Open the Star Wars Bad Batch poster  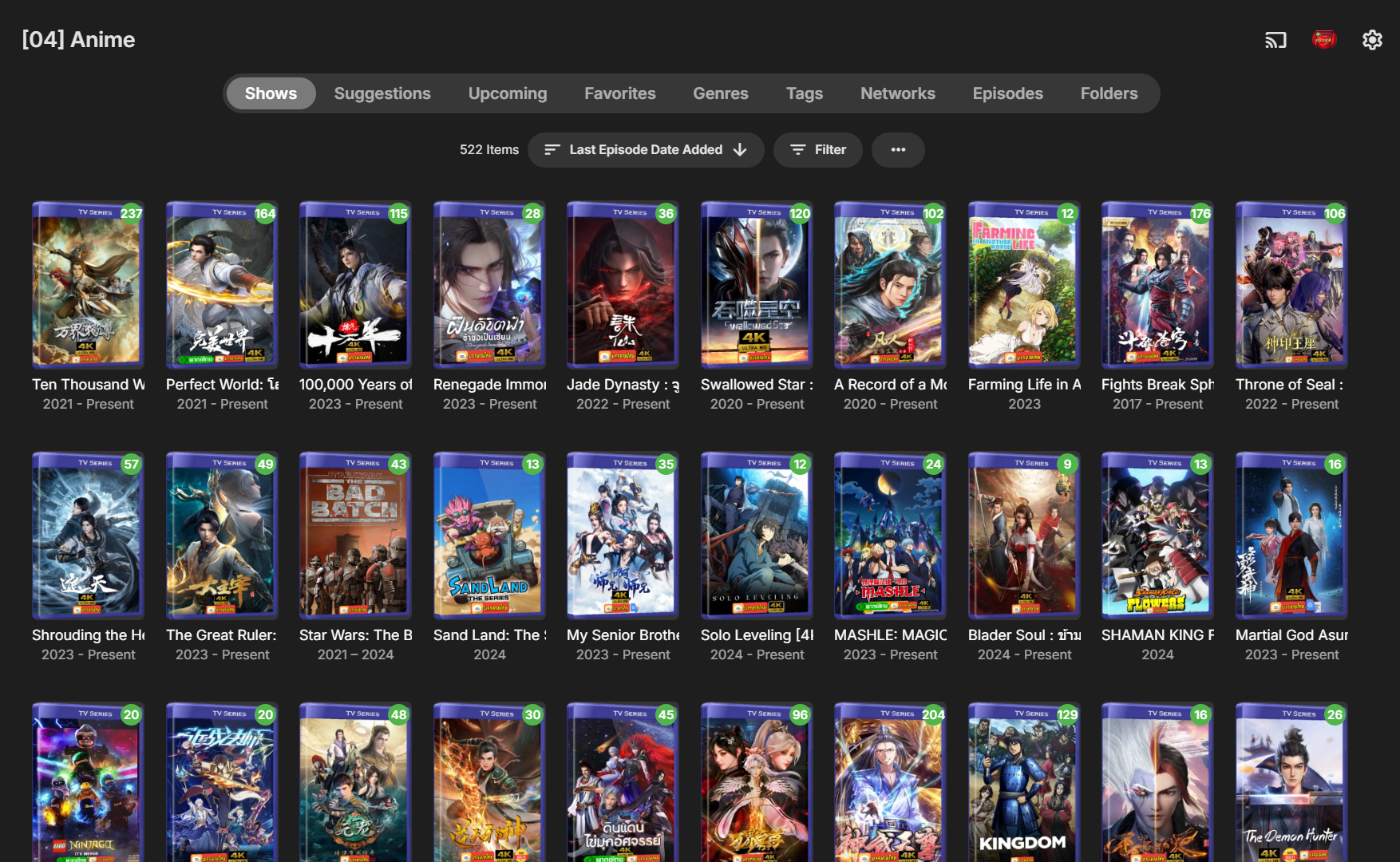(355, 536)
